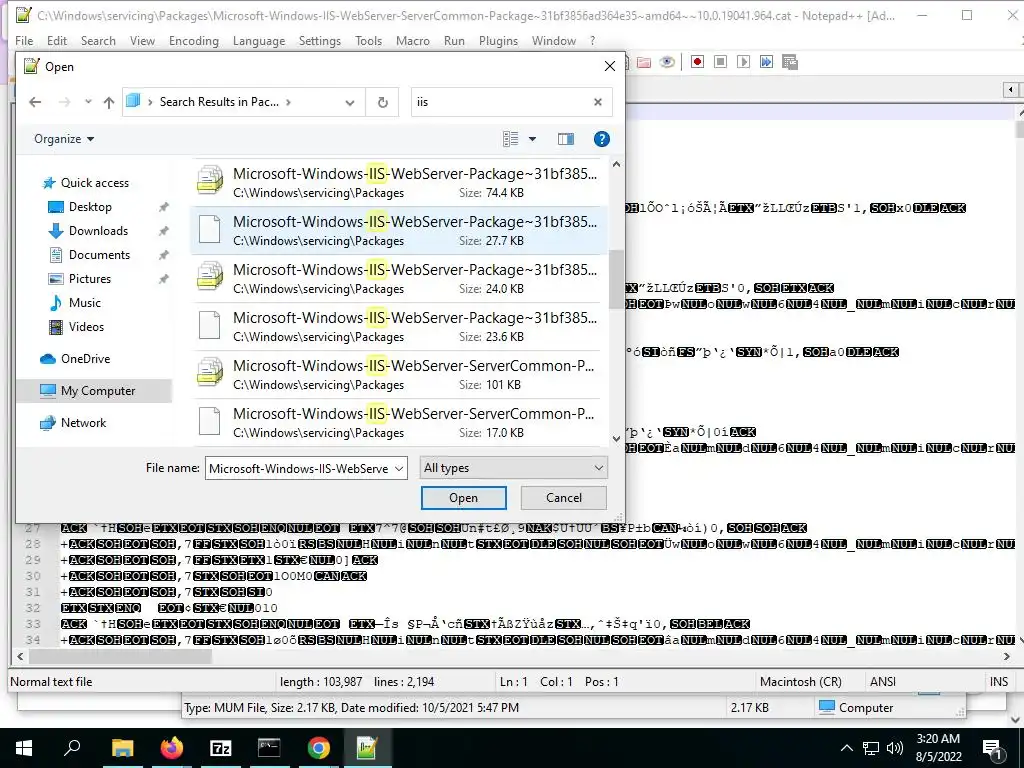Click the file list vertical scrollbar thumb
The width and height of the screenshot is (1024, 768).
point(616,279)
